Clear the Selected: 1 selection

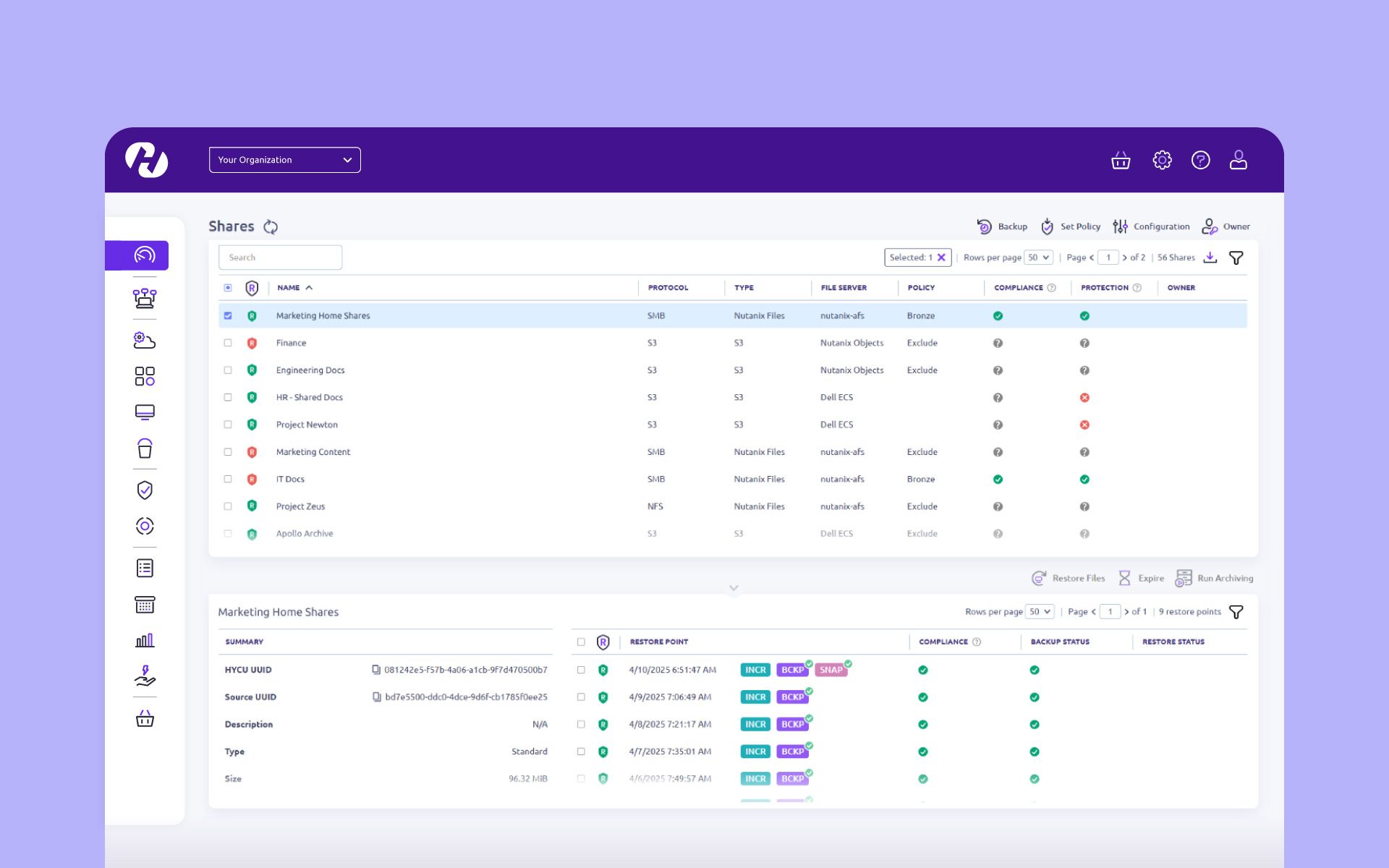(x=941, y=258)
